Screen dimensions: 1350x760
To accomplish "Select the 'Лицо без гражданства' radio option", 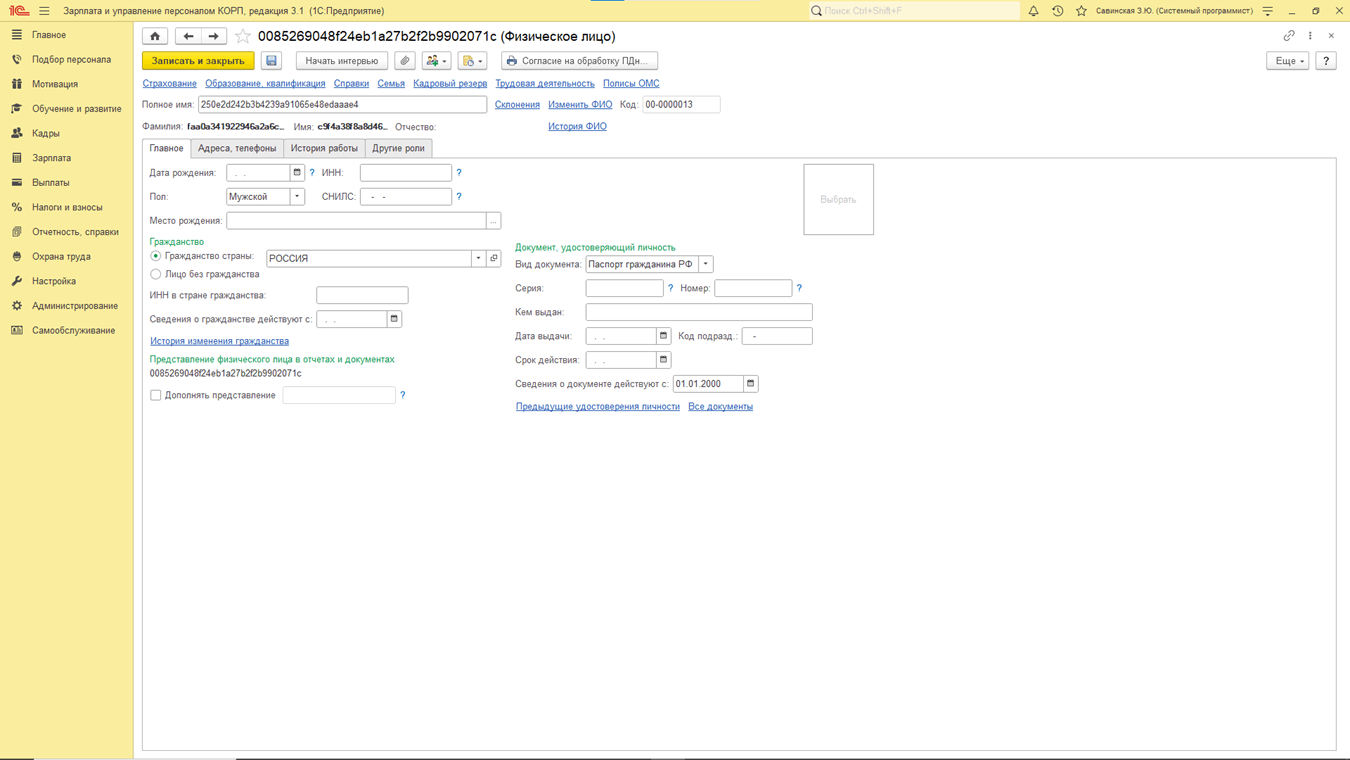I will point(156,274).
